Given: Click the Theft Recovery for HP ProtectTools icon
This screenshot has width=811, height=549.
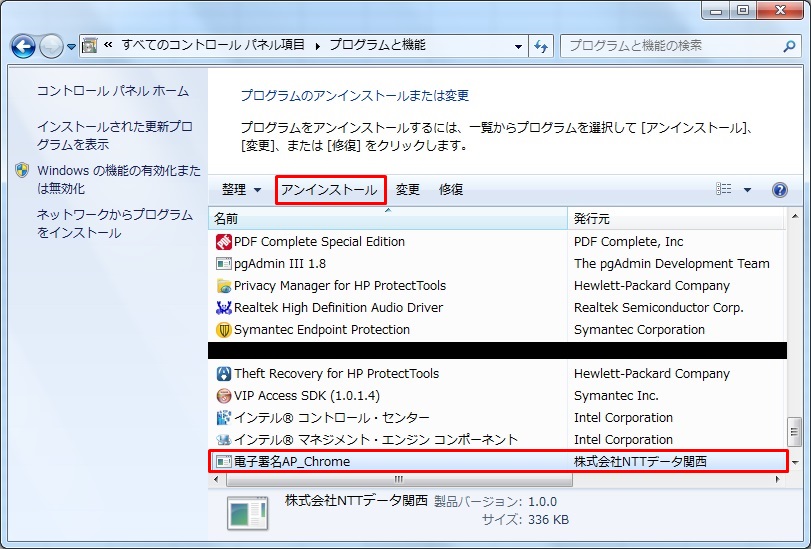Looking at the screenshot, I should pyautogui.click(x=223, y=374).
